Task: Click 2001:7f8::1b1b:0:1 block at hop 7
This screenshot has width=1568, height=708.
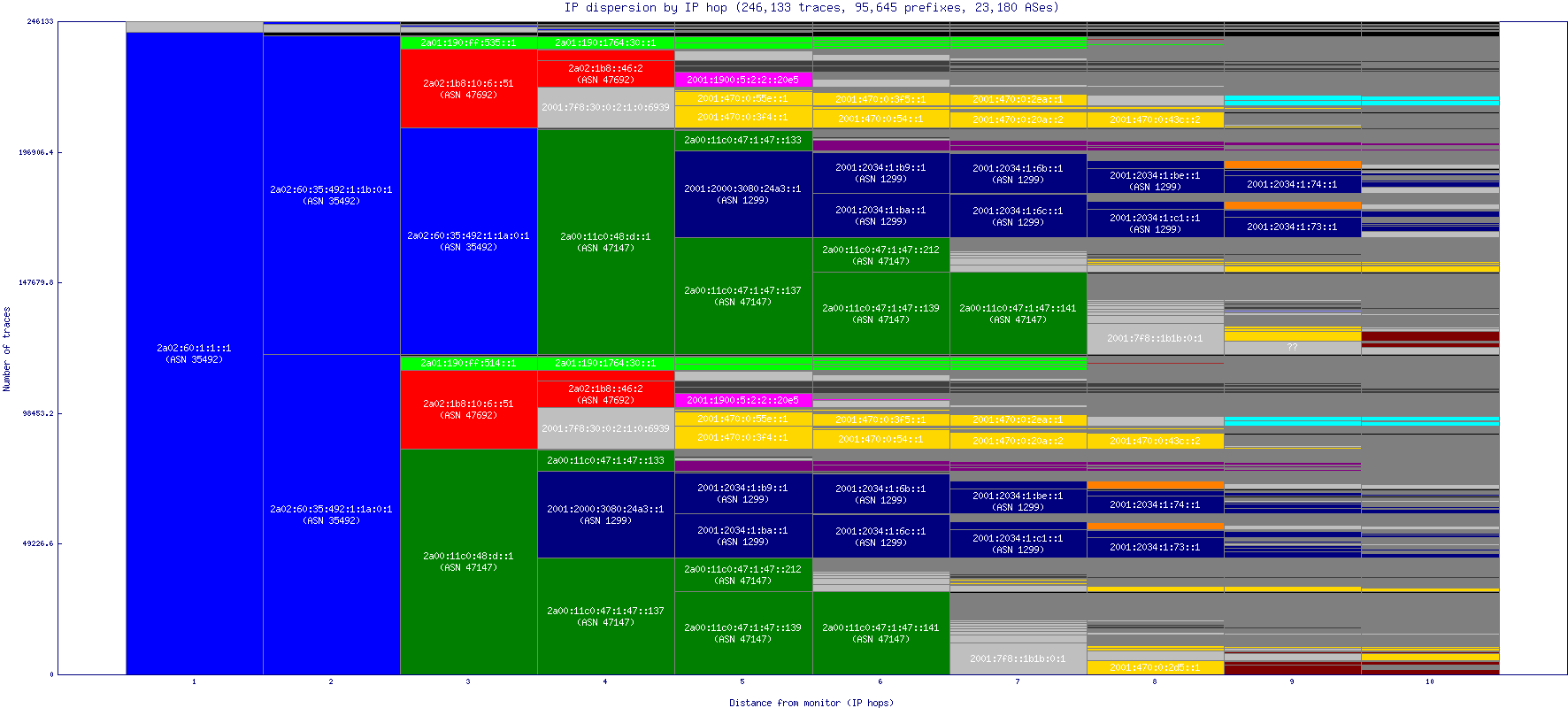Action: click(x=1018, y=658)
